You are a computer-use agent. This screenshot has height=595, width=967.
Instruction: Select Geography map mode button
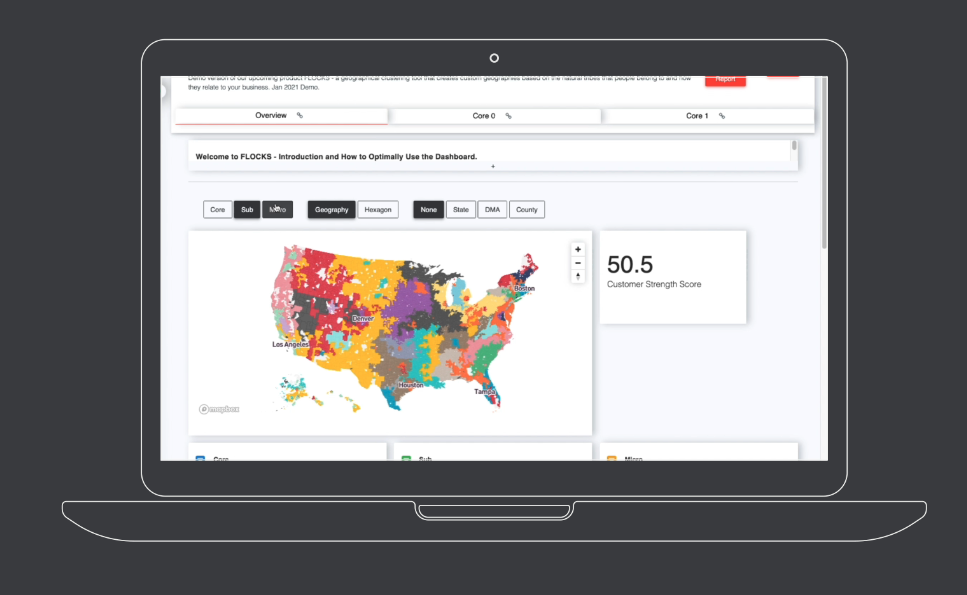pos(331,210)
